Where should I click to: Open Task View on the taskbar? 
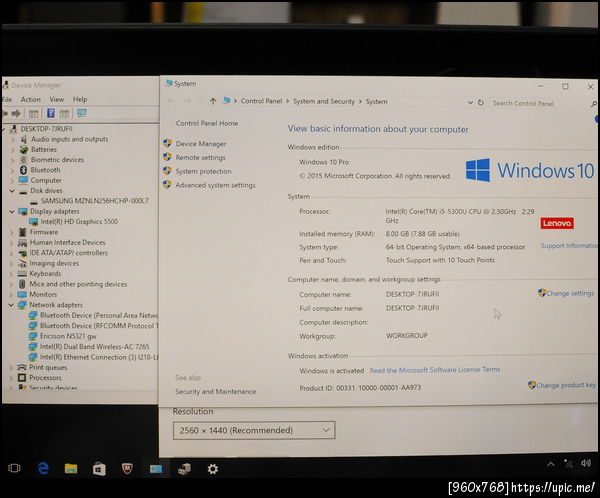[x=14, y=468]
